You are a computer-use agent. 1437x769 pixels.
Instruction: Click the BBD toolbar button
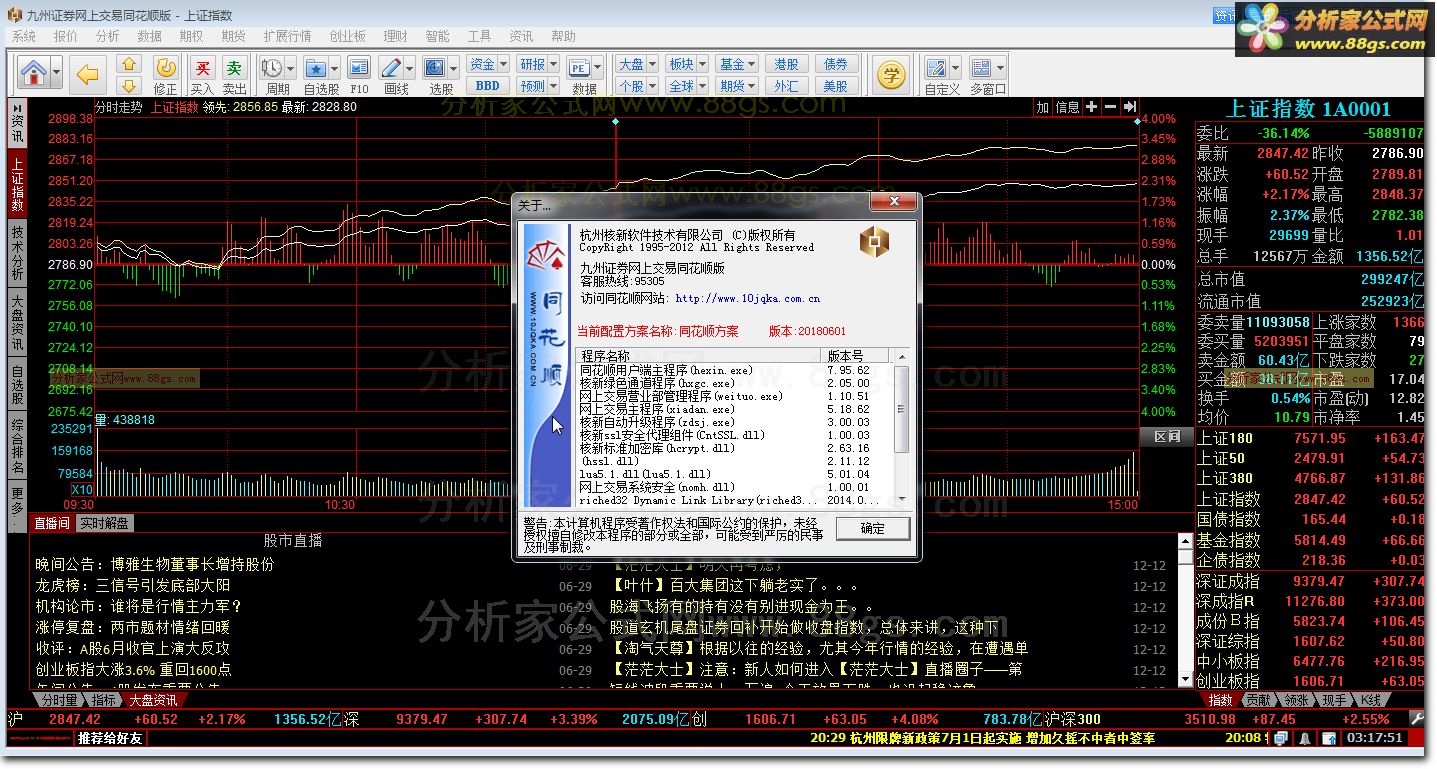point(488,86)
